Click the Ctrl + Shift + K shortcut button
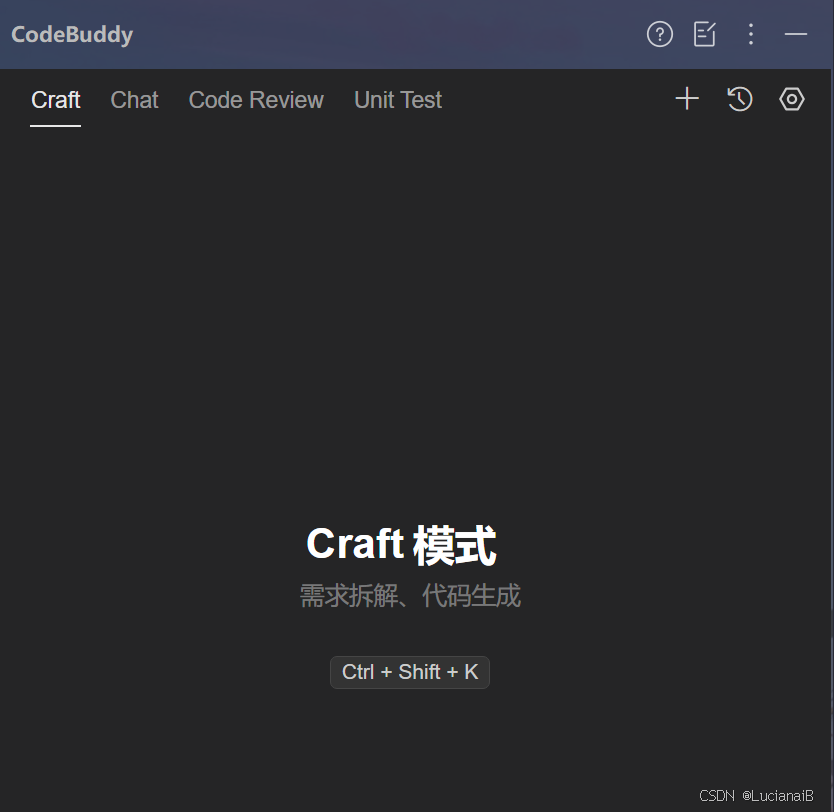 (409, 672)
